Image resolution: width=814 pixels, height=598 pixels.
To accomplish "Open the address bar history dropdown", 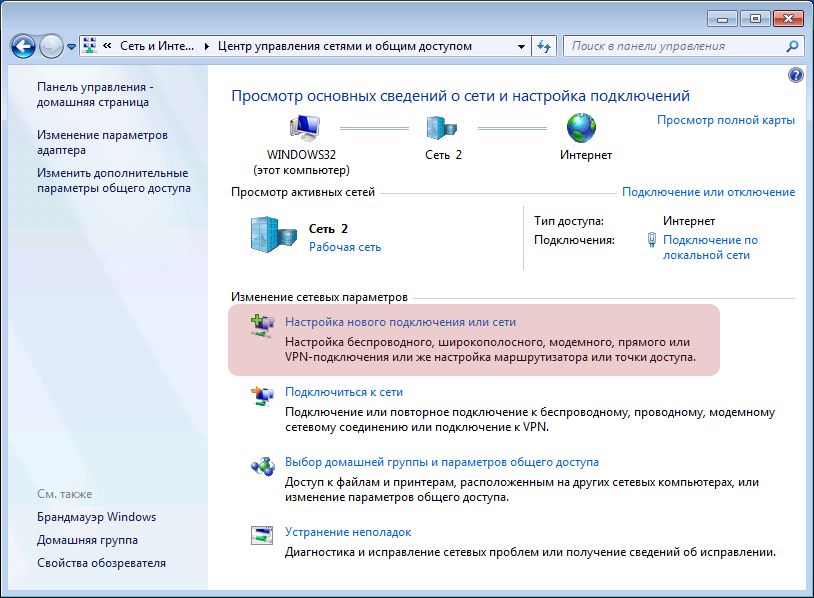I will 521,46.
